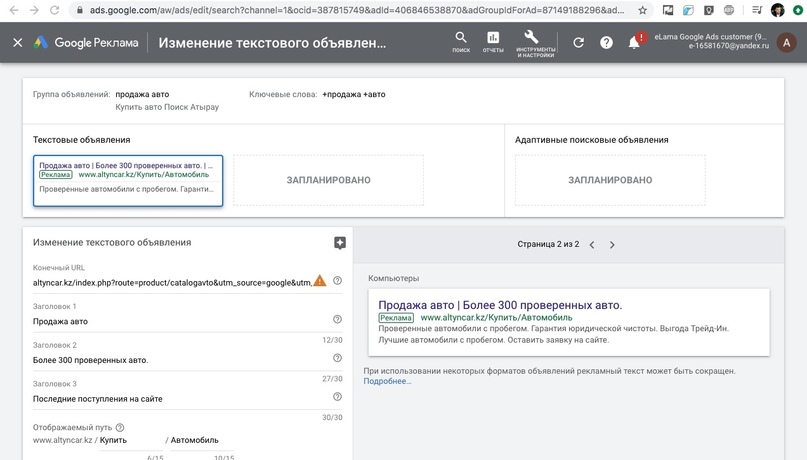Refresh the Google Ads page data

(x=578, y=43)
